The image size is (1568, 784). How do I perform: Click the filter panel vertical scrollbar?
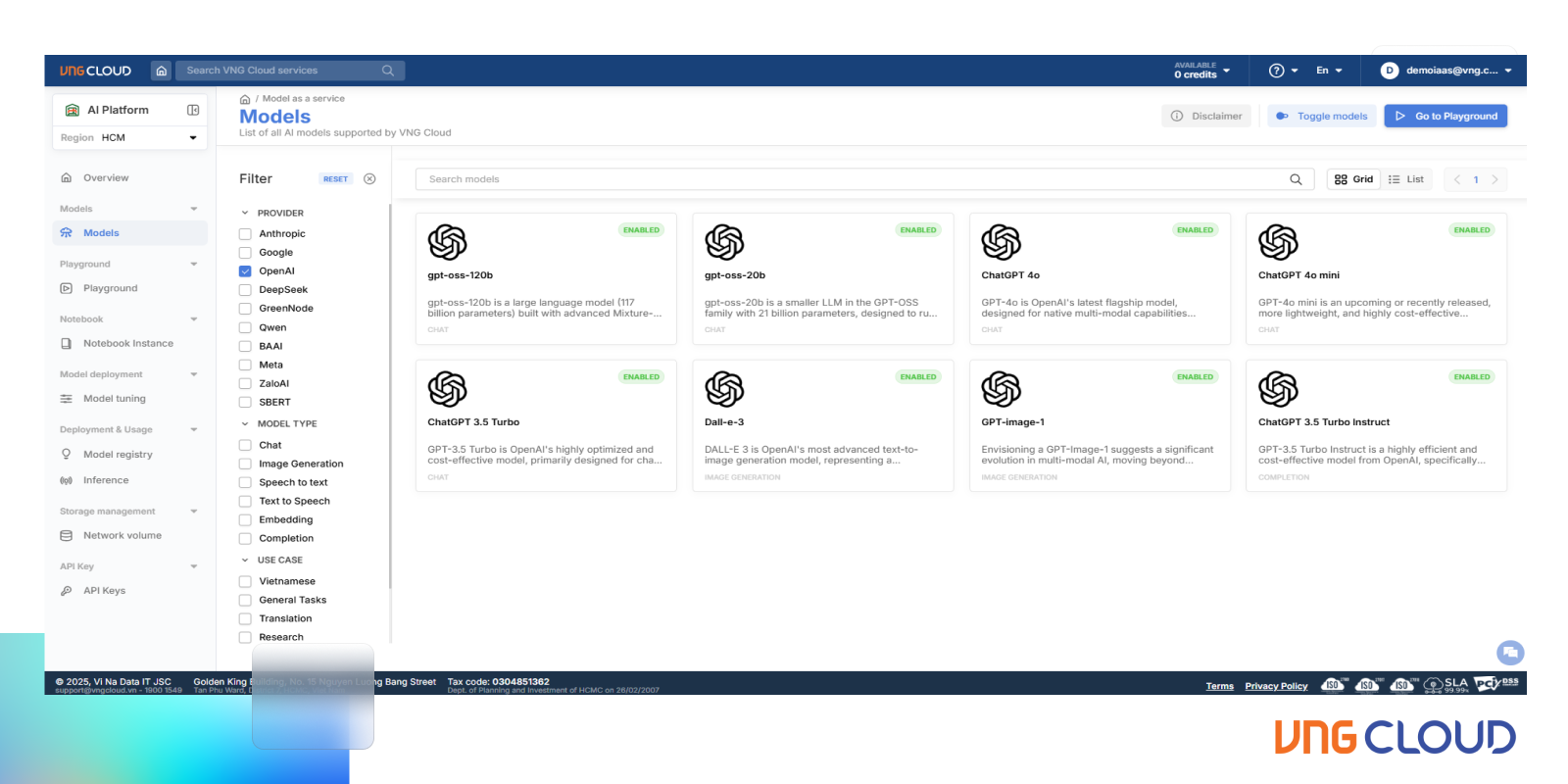coord(390,397)
